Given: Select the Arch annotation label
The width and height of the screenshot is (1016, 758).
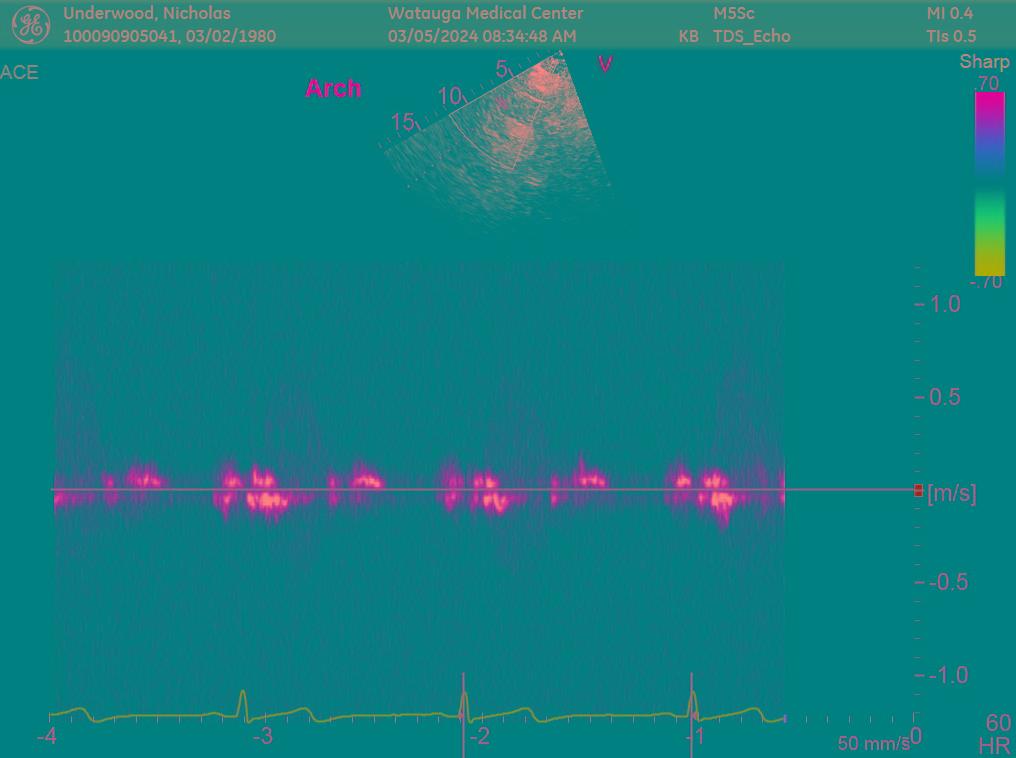Looking at the screenshot, I should point(333,88).
